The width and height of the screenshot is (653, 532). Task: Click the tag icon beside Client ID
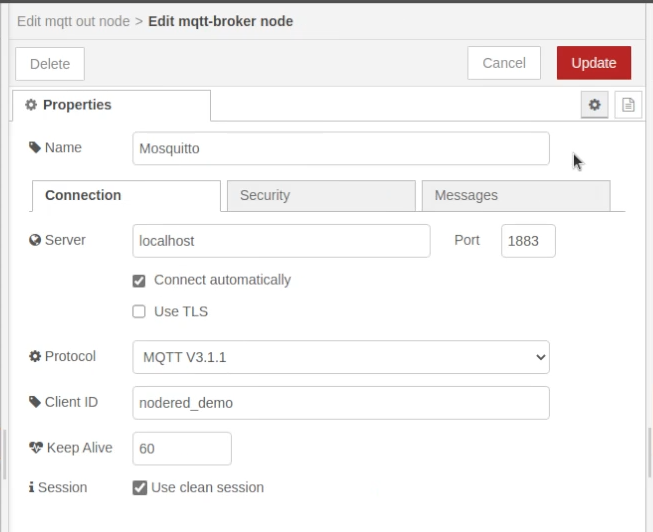[35, 402]
